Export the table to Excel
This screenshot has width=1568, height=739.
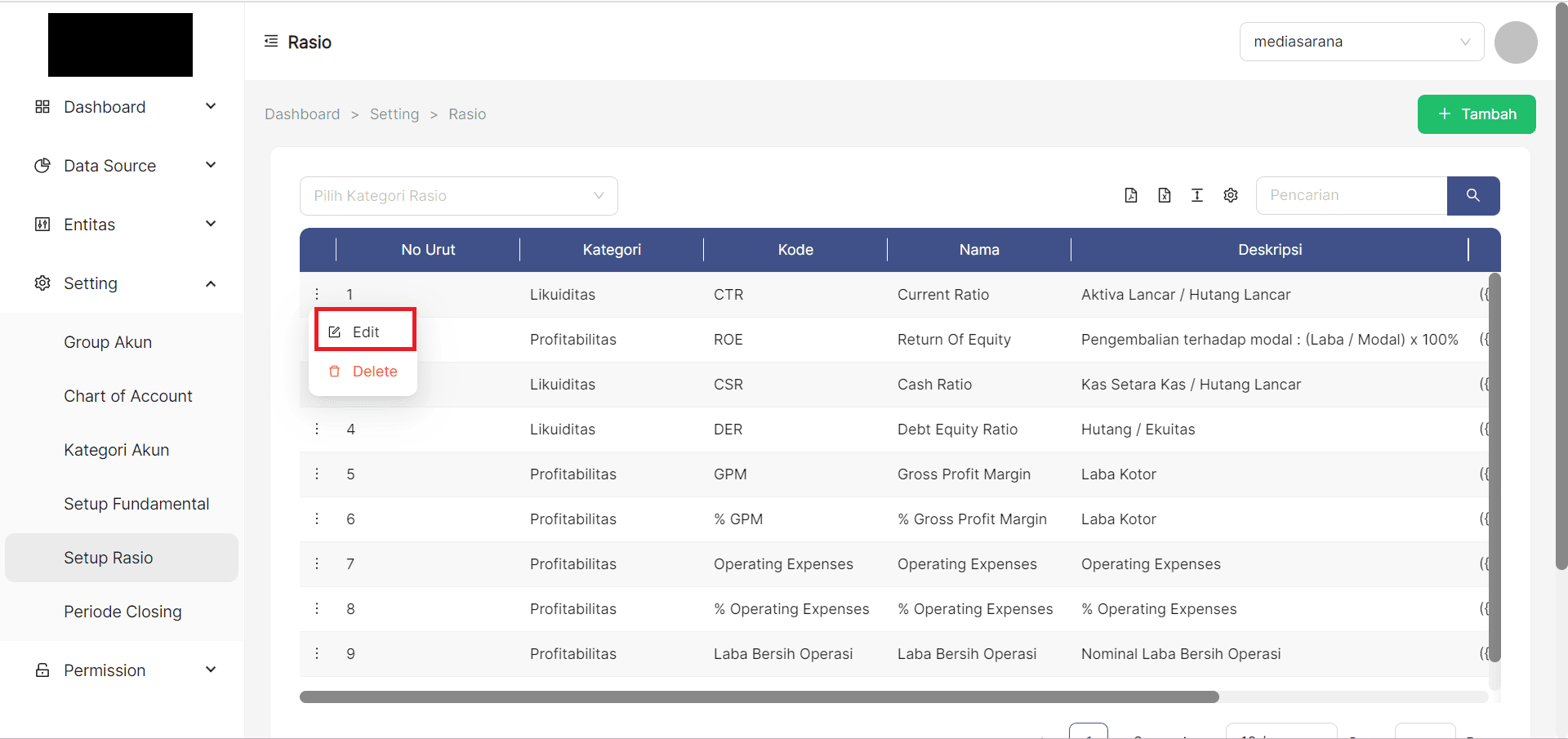pyautogui.click(x=1165, y=195)
